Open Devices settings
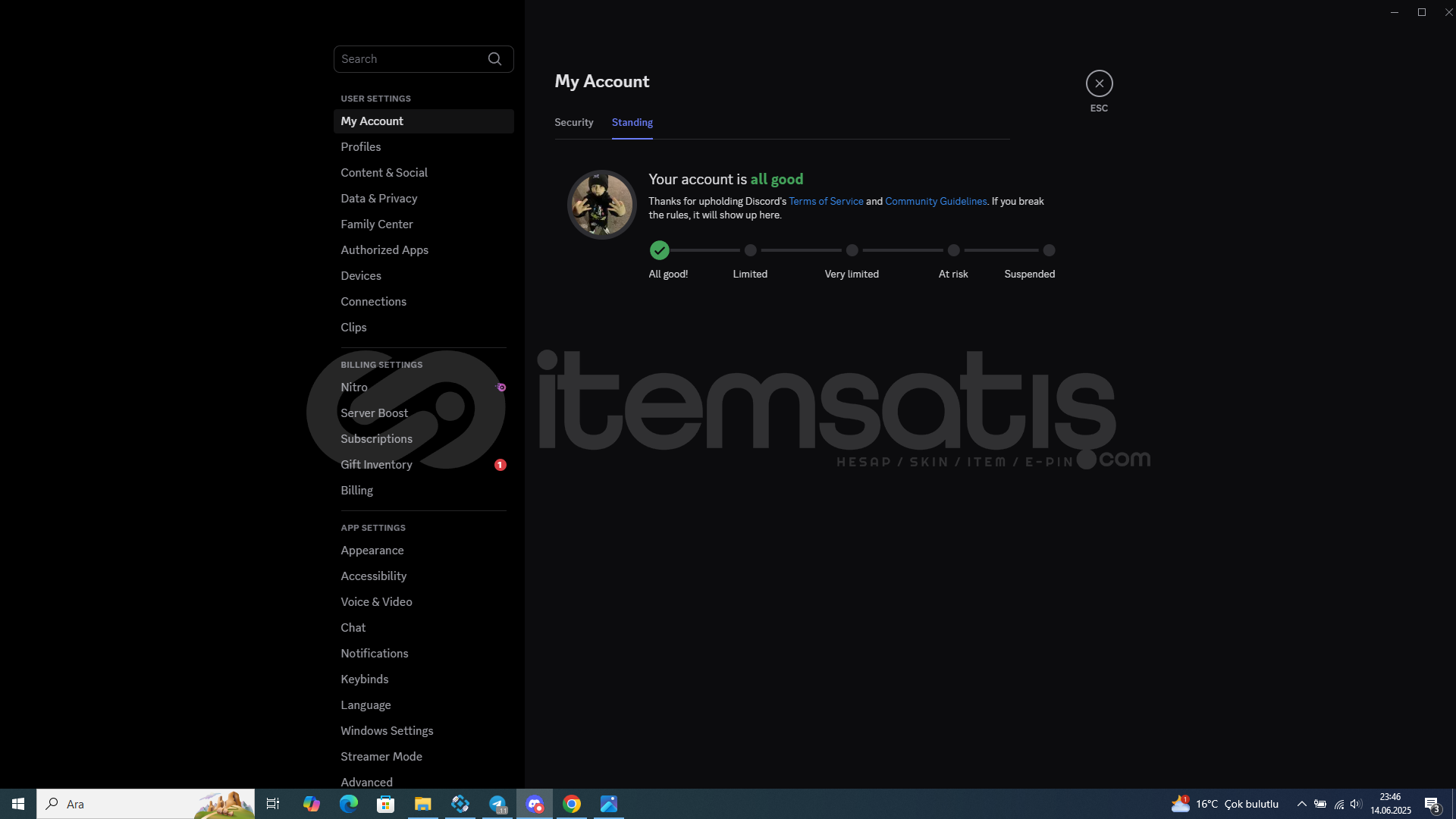 [424, 276]
